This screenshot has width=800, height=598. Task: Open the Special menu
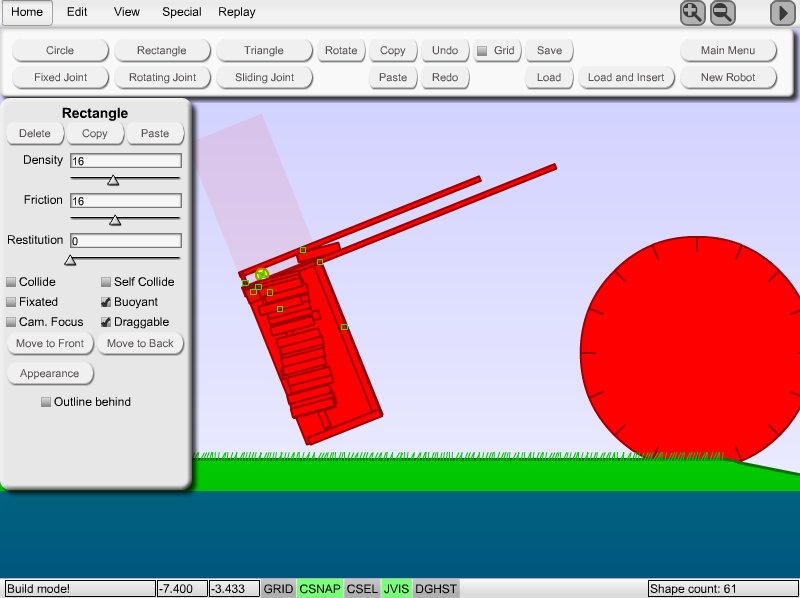182,12
